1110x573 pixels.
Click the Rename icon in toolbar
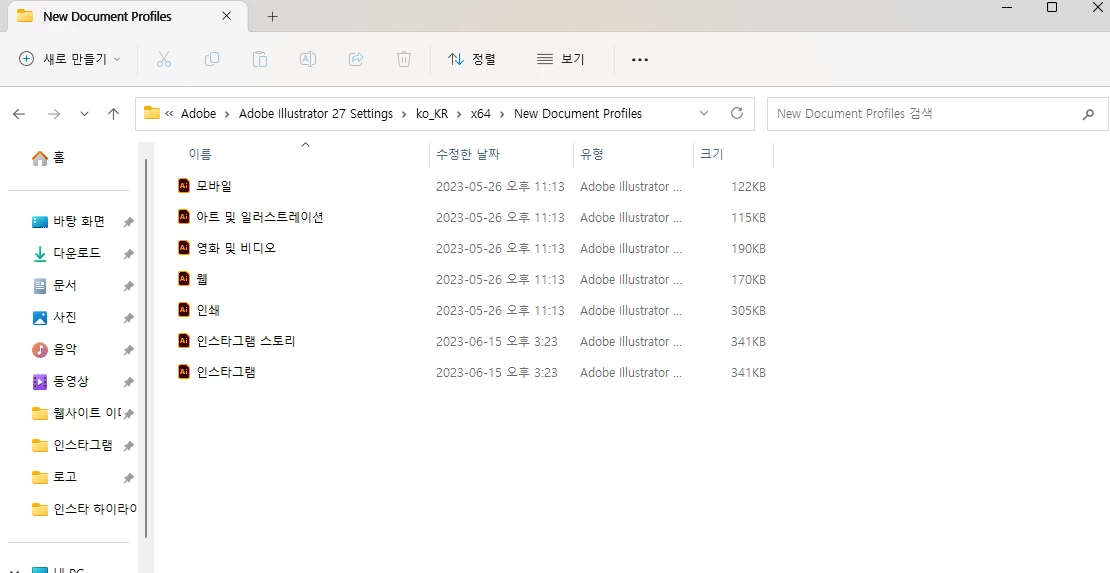(x=308, y=59)
